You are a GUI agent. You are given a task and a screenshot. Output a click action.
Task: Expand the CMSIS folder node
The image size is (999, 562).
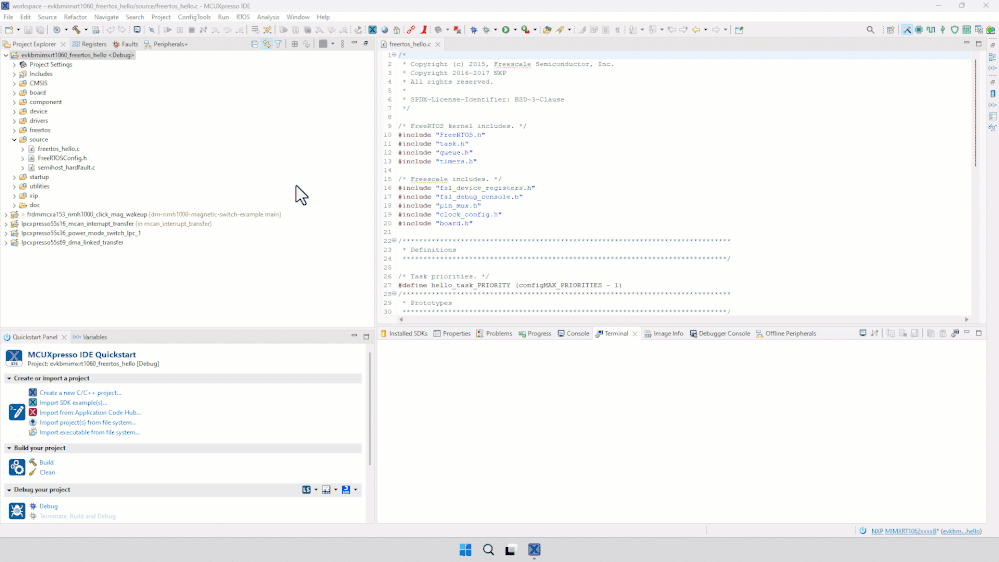point(14,83)
